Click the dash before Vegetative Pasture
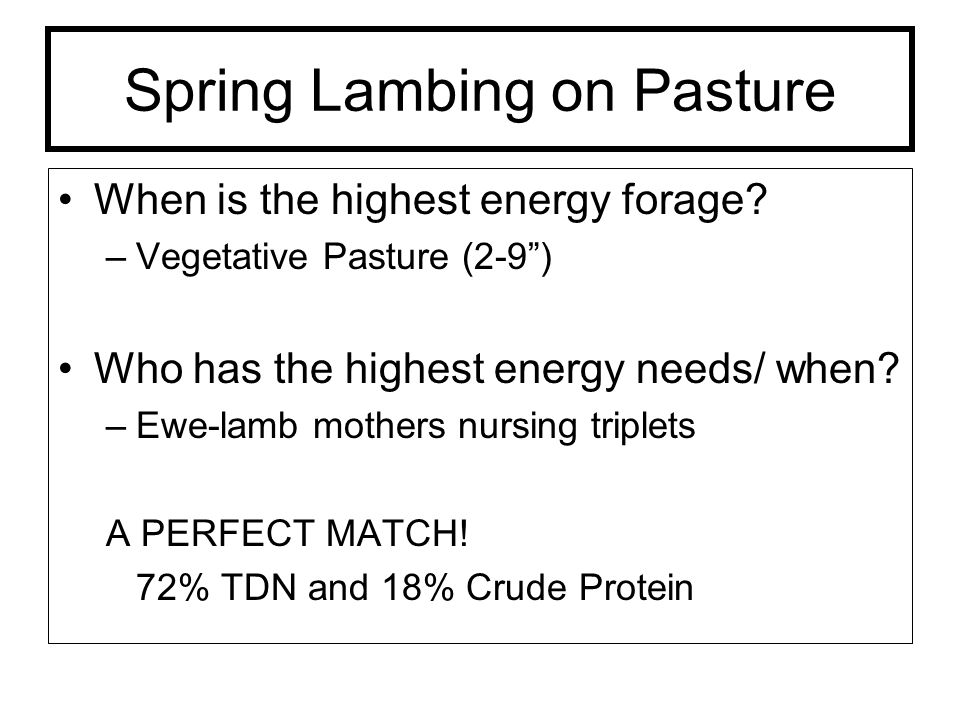The width and height of the screenshot is (960, 720). (115, 260)
